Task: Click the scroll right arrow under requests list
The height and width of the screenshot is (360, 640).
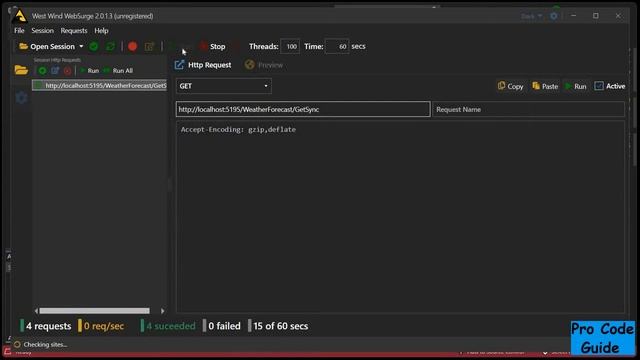Action: click(162, 311)
